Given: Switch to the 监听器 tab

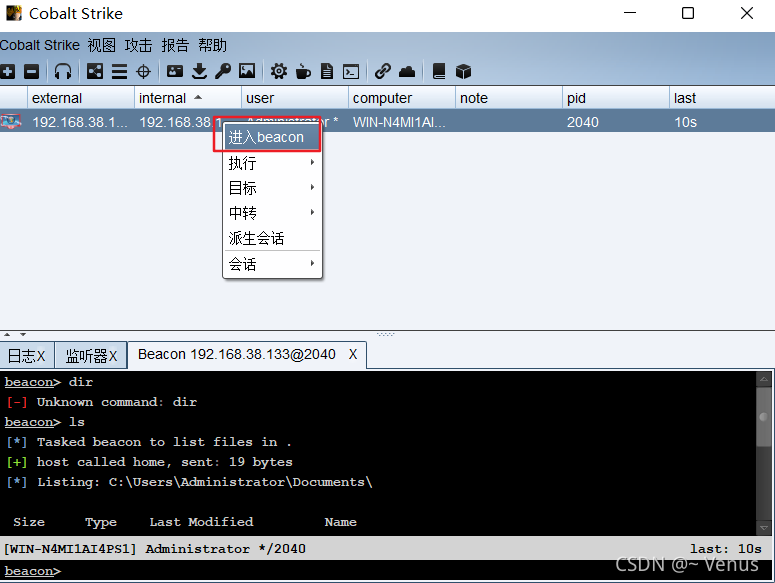Looking at the screenshot, I should point(91,355).
